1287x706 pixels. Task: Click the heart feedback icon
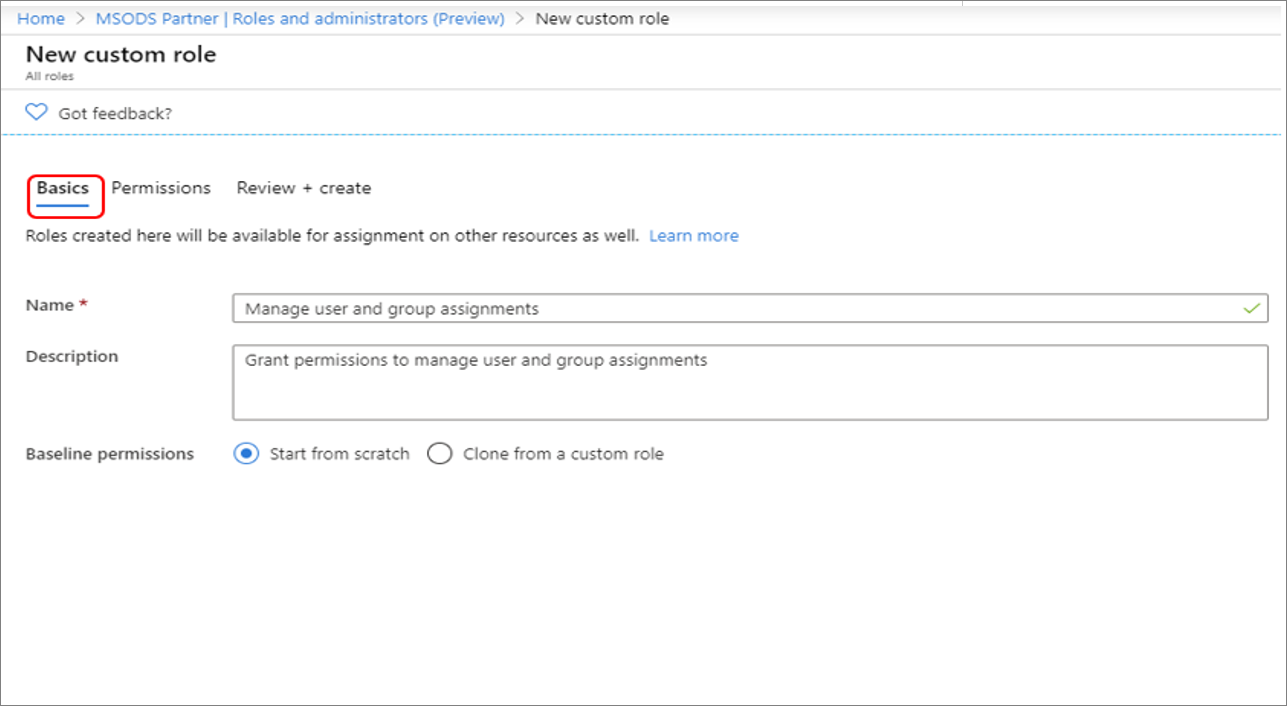click(x=36, y=113)
